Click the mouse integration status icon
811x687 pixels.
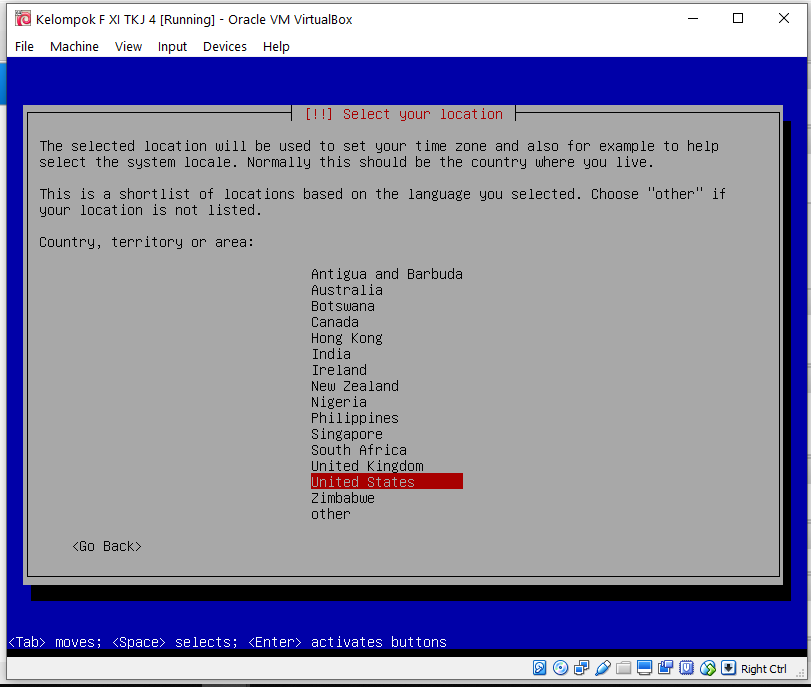point(708,668)
